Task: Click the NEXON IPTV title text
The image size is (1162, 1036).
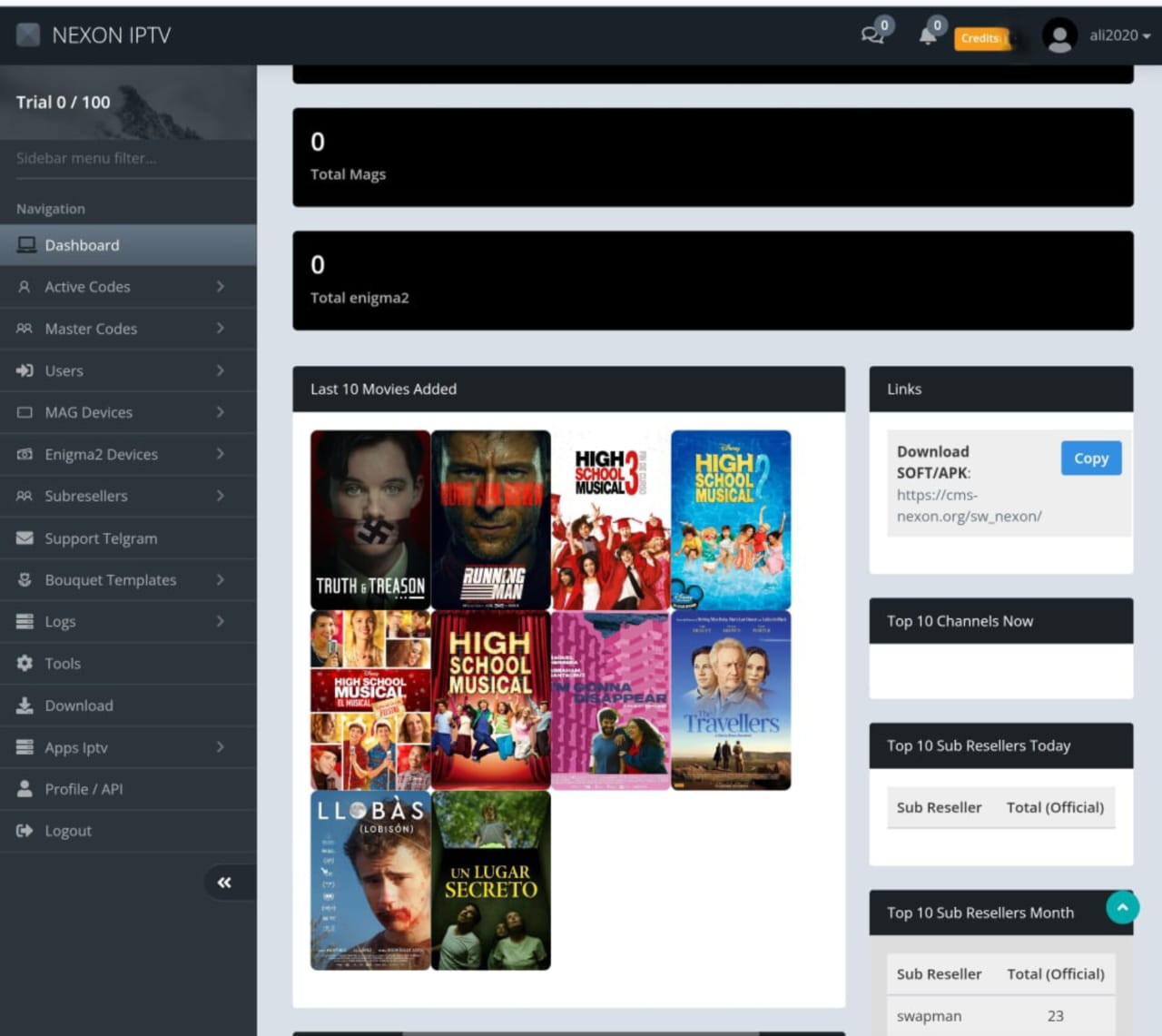Action: [112, 35]
